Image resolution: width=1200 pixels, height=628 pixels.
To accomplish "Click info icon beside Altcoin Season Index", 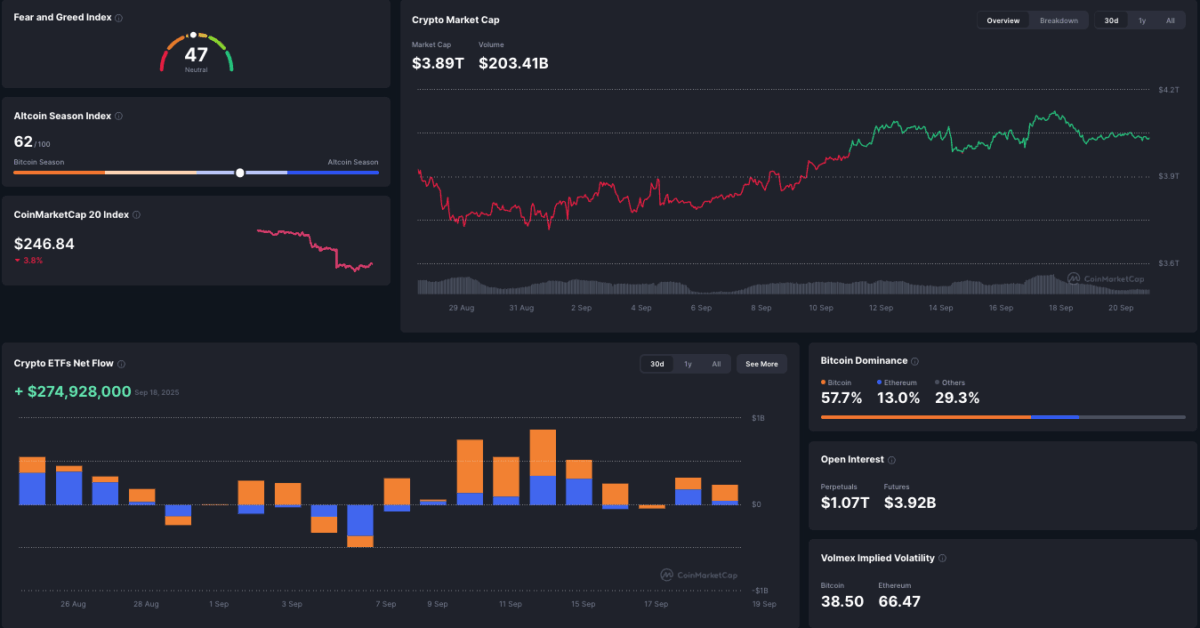I will (x=119, y=116).
